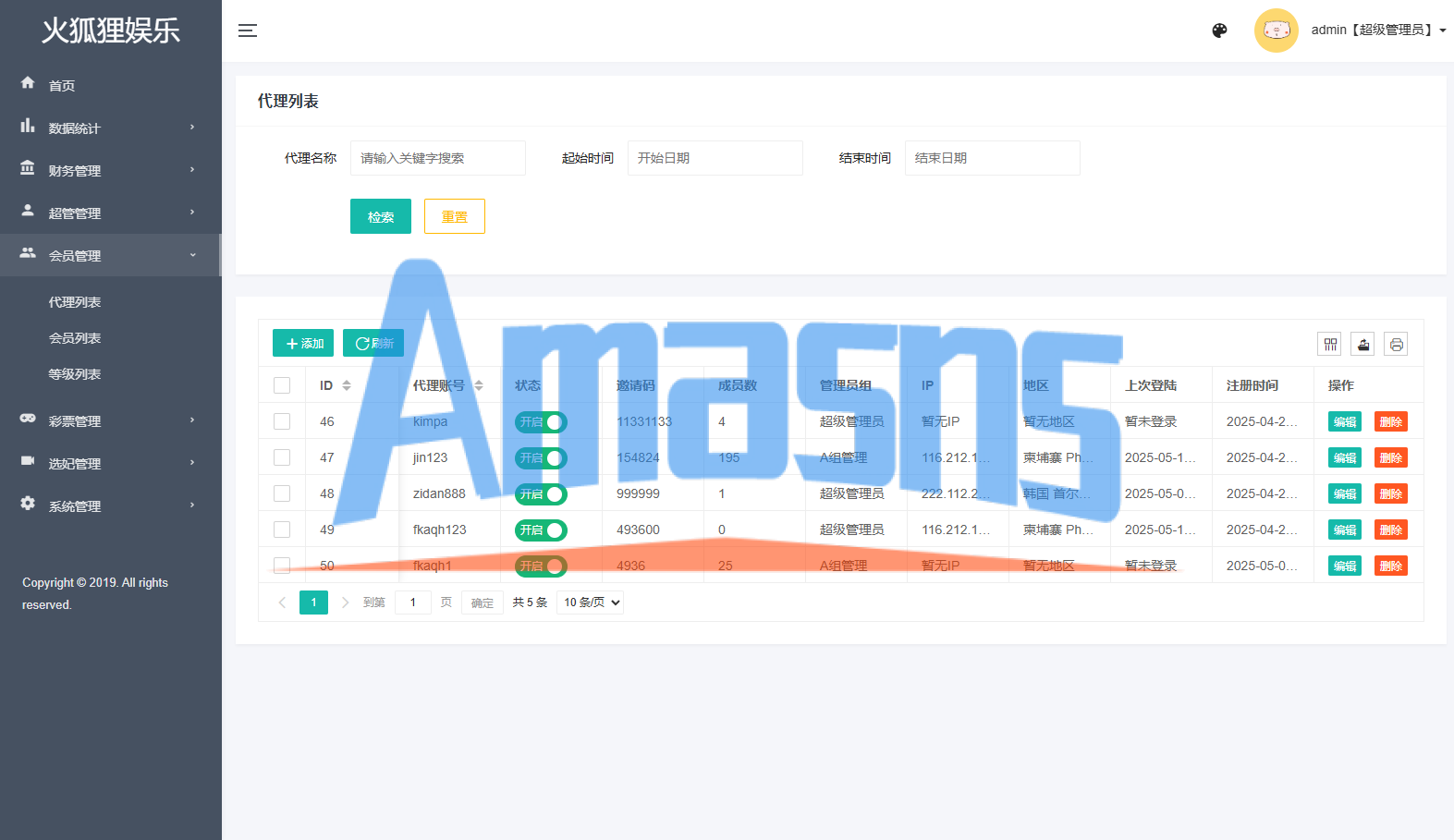Collapse the sidebar with the hamburger icon
The image size is (1454, 840).
pyautogui.click(x=248, y=30)
